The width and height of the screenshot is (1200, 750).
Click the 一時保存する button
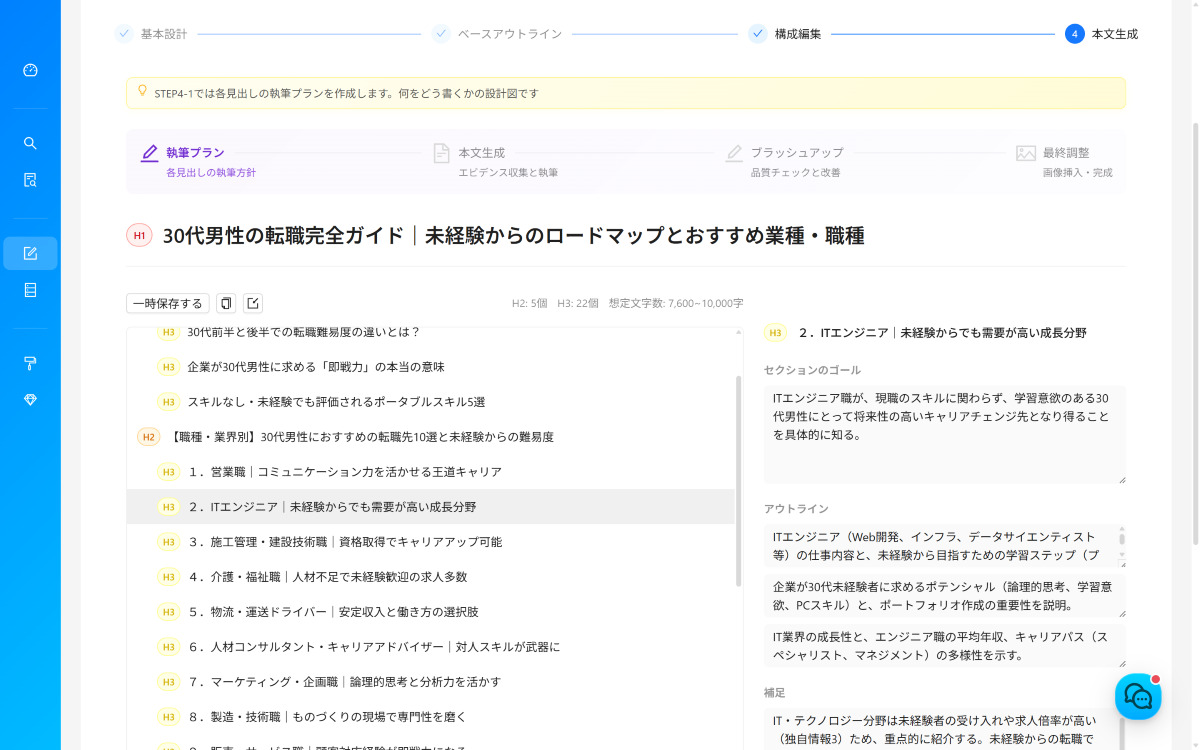167,302
